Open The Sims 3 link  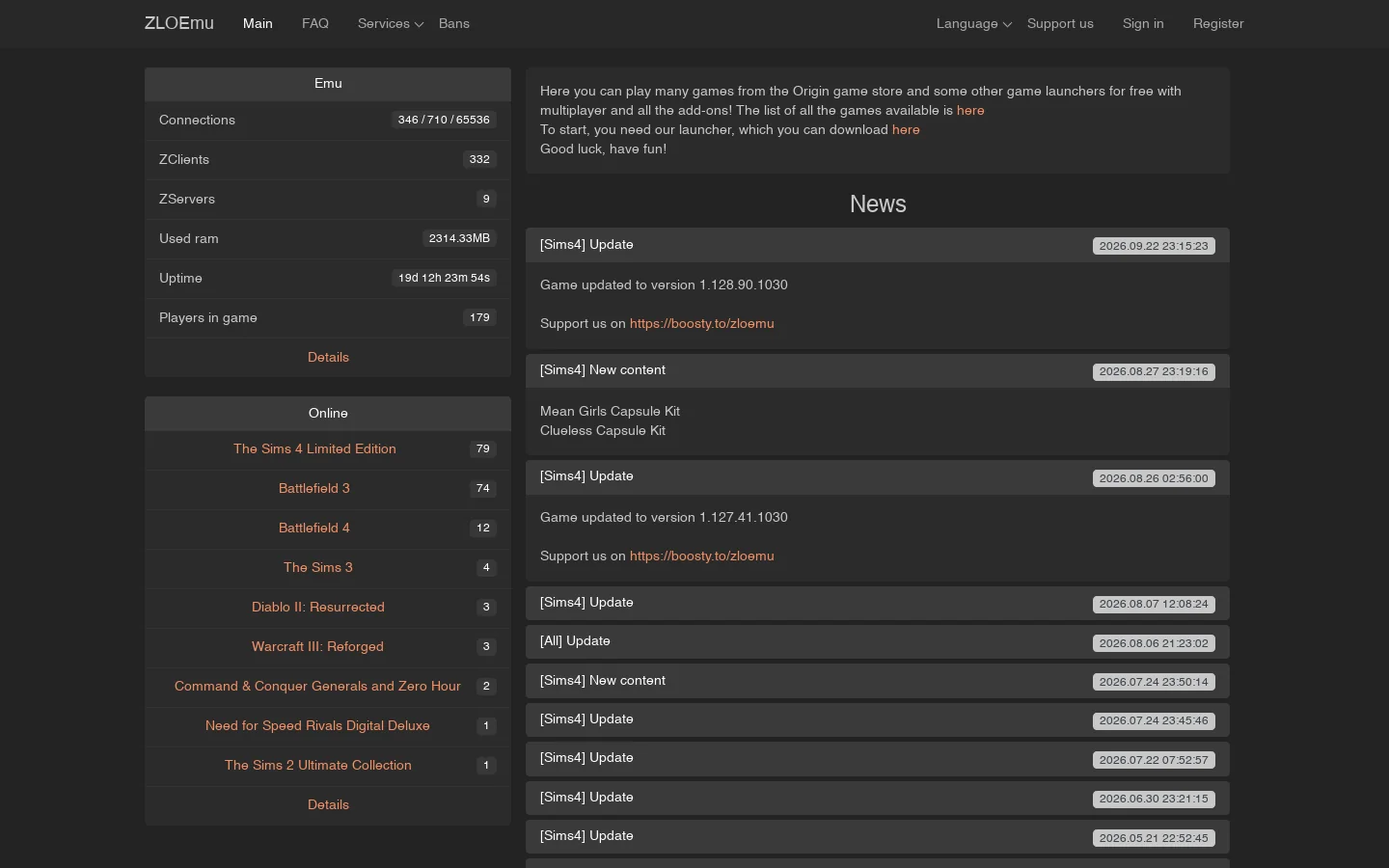coord(318,567)
